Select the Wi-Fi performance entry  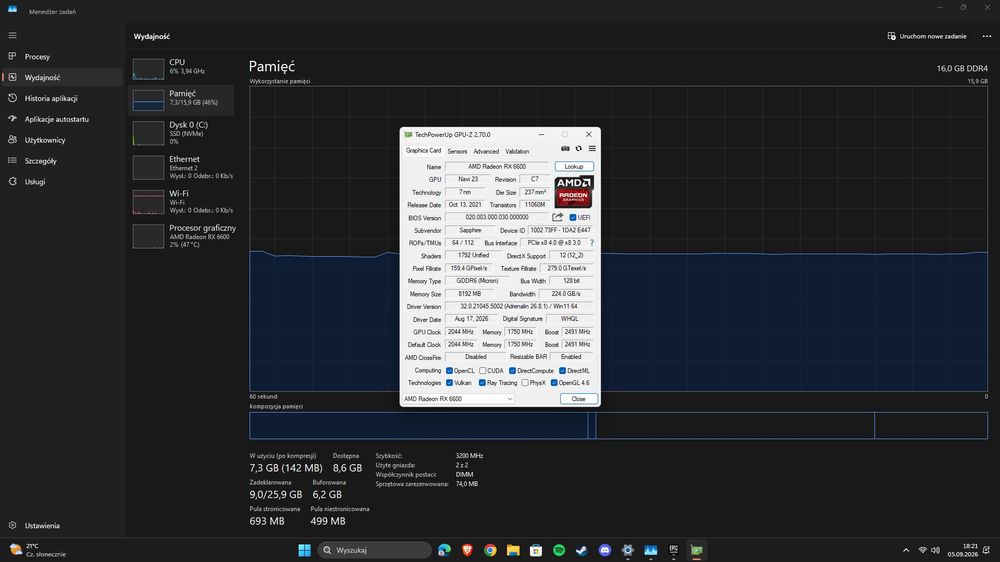(x=181, y=202)
